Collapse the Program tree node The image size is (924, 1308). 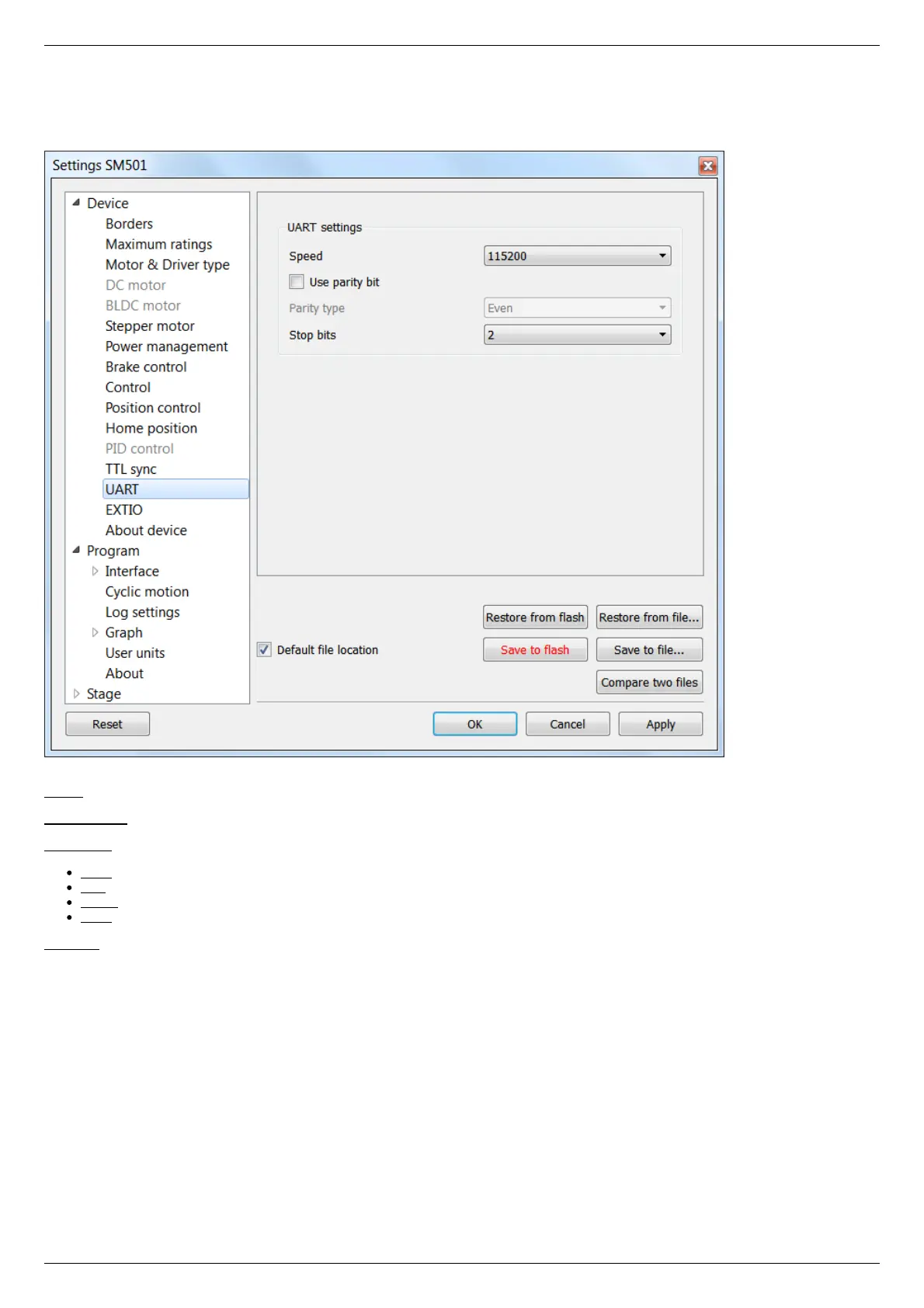pos(76,550)
